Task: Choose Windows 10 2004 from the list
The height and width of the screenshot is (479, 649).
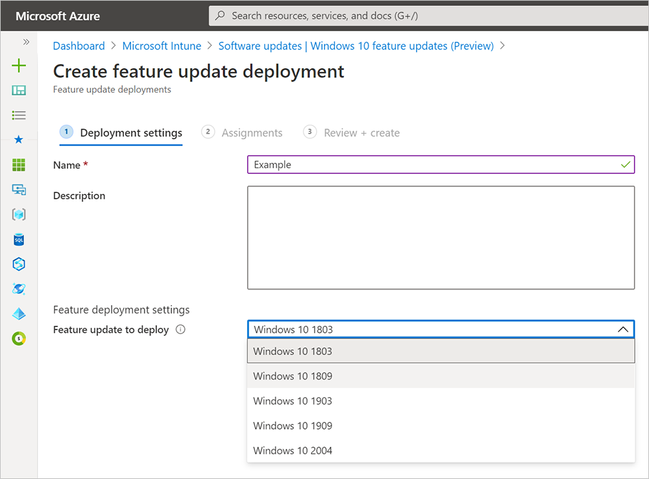Action: (x=441, y=450)
